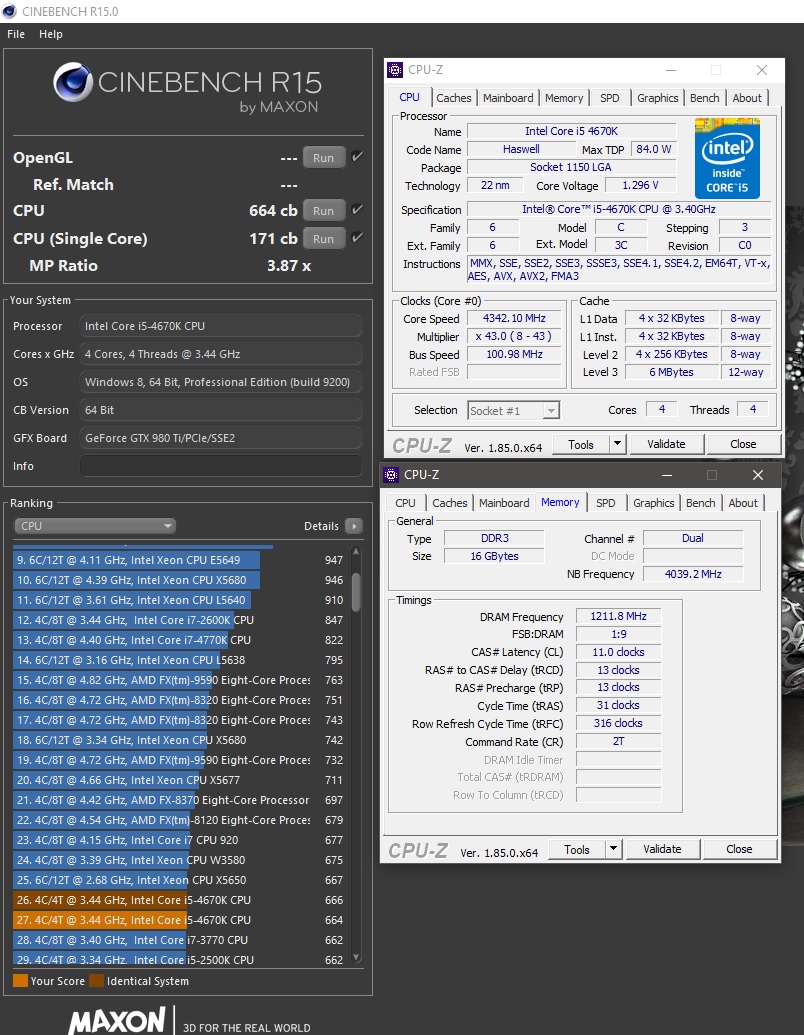Open the CPU ranking type dropdown
The image size is (804, 1035).
click(x=95, y=526)
